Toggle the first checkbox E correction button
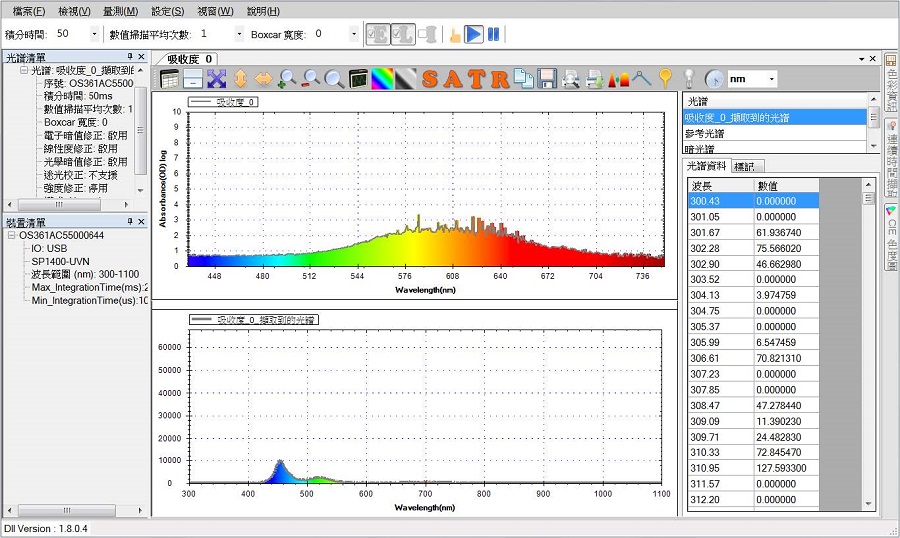Image resolution: width=900 pixels, height=538 pixels. 378,34
